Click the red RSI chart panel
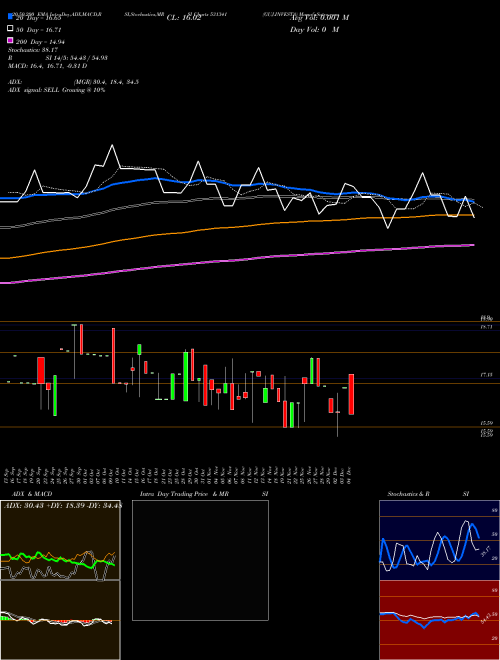The image size is (500, 660). 439,620
